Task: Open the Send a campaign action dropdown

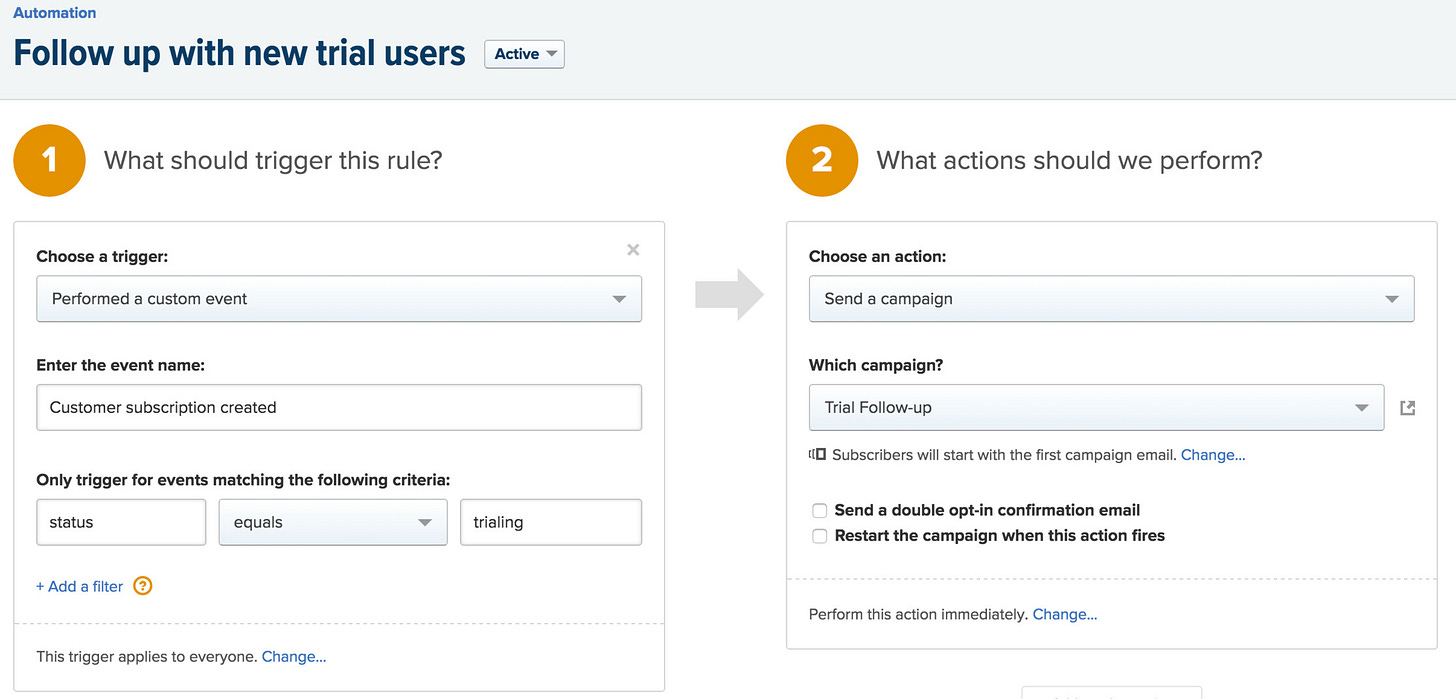Action: (x=1111, y=299)
